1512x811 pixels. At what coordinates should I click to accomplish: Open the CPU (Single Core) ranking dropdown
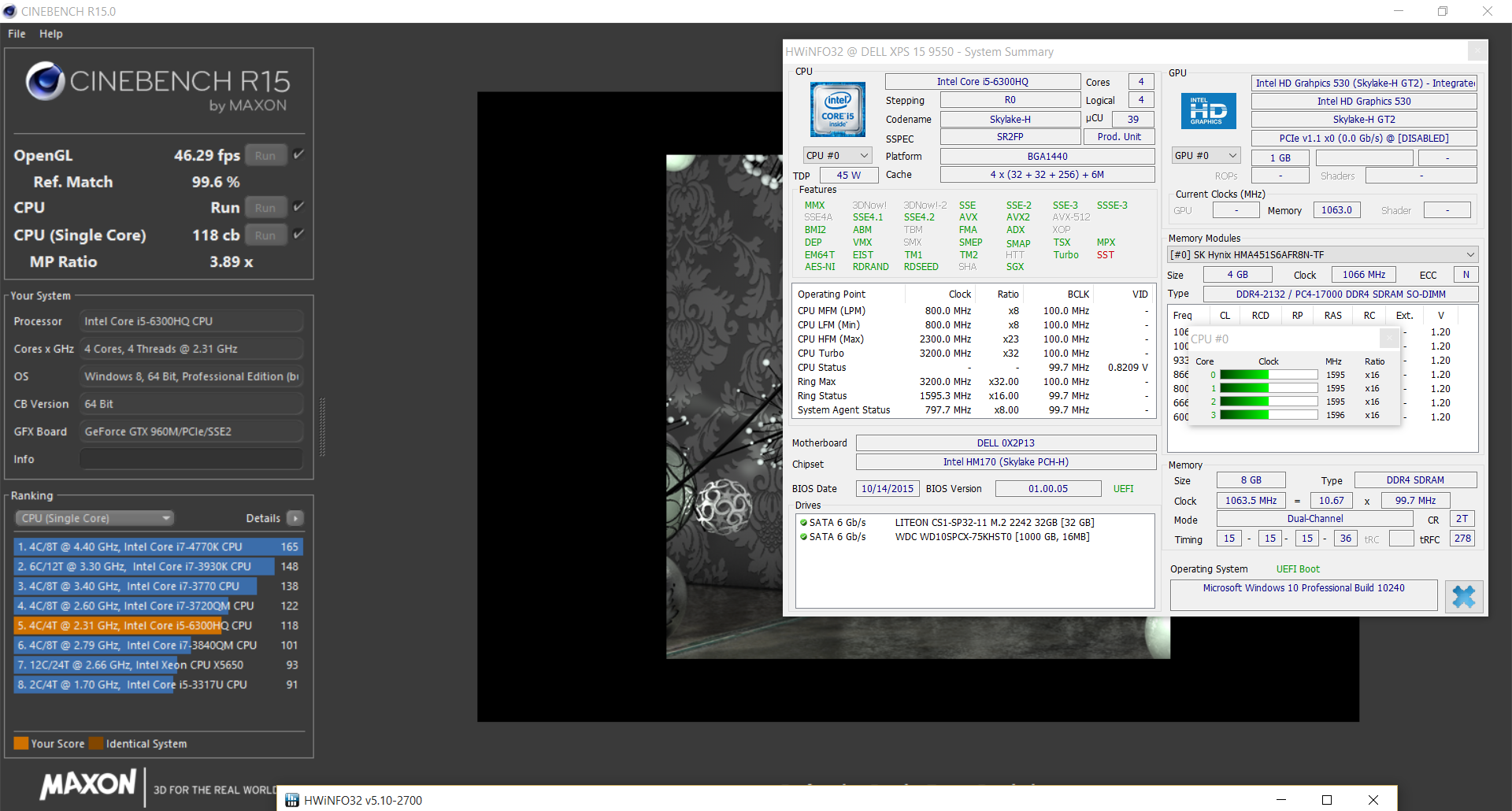94,518
